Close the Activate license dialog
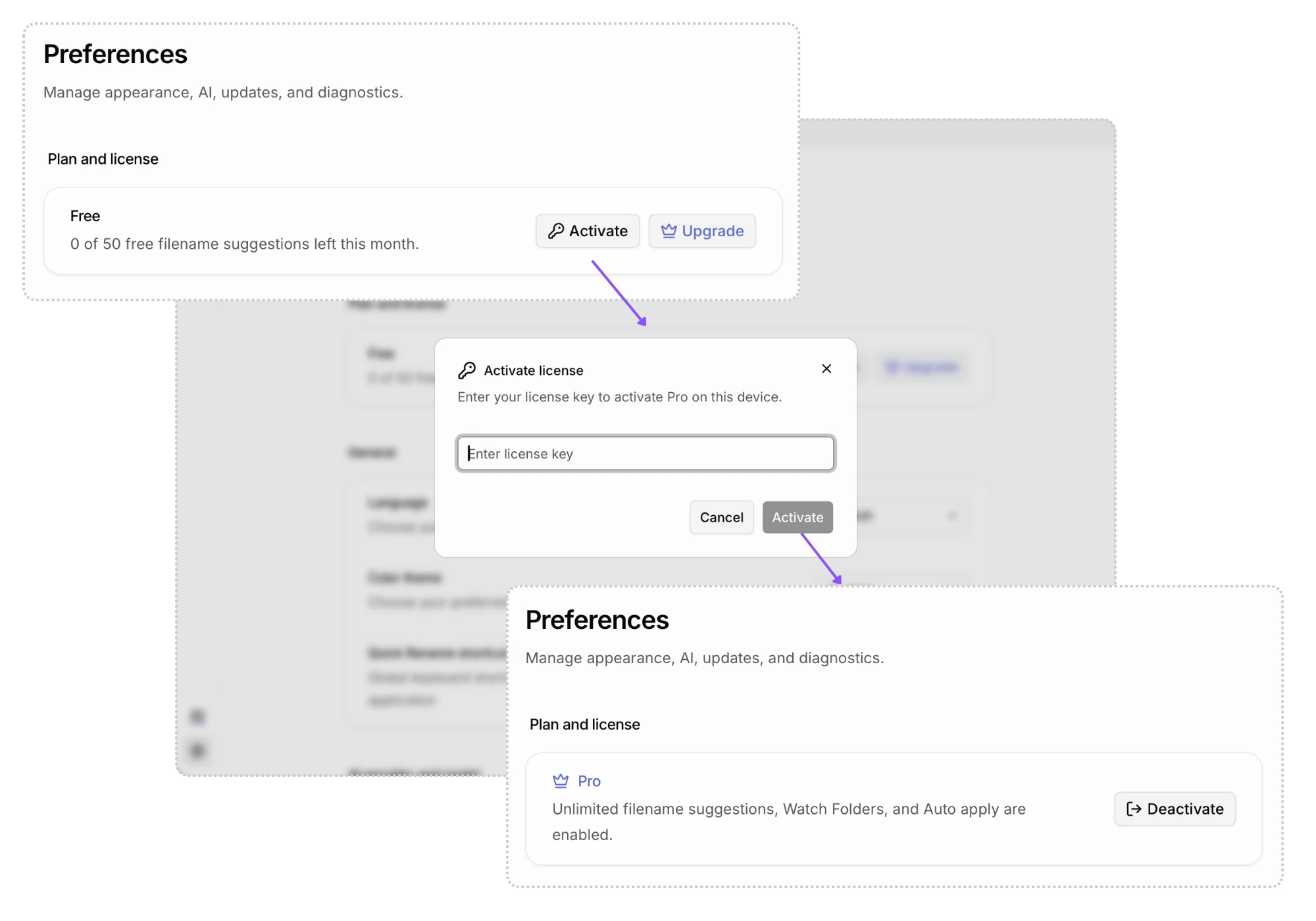 click(826, 368)
